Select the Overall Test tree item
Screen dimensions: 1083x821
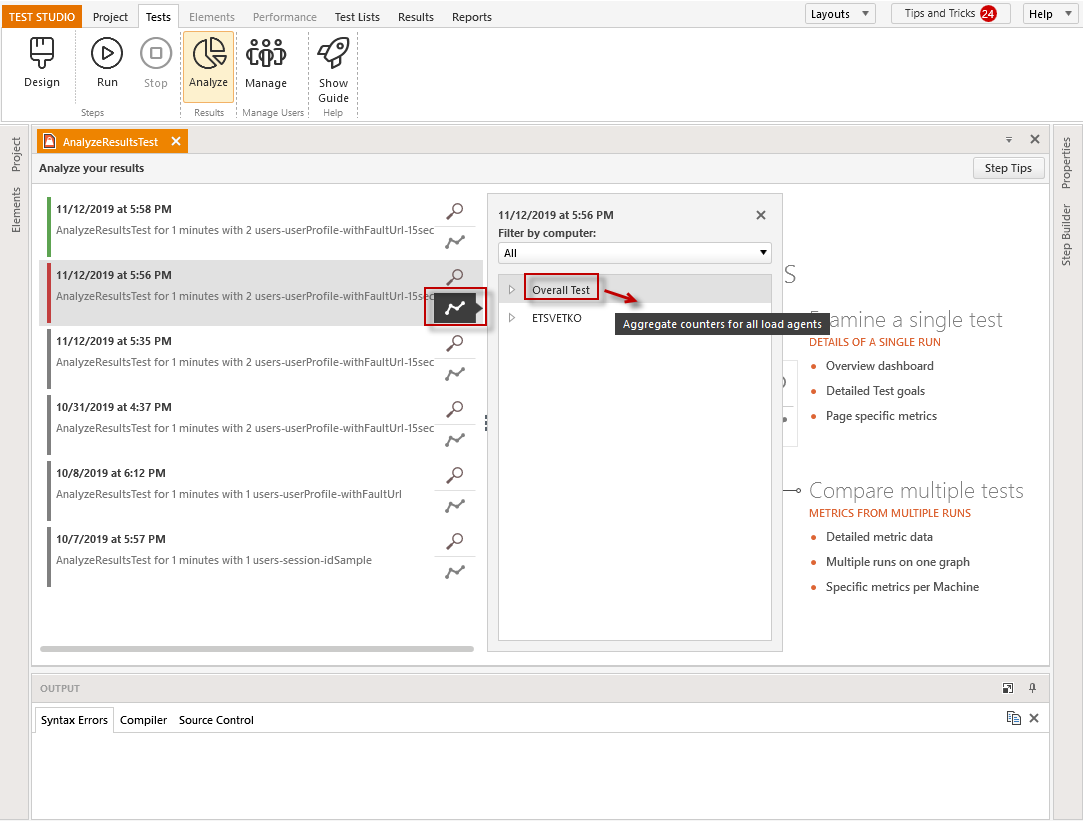point(561,290)
